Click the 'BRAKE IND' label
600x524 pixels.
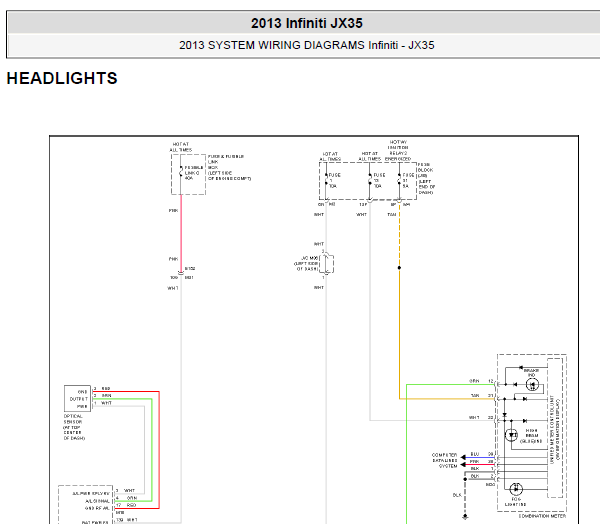(x=531, y=373)
